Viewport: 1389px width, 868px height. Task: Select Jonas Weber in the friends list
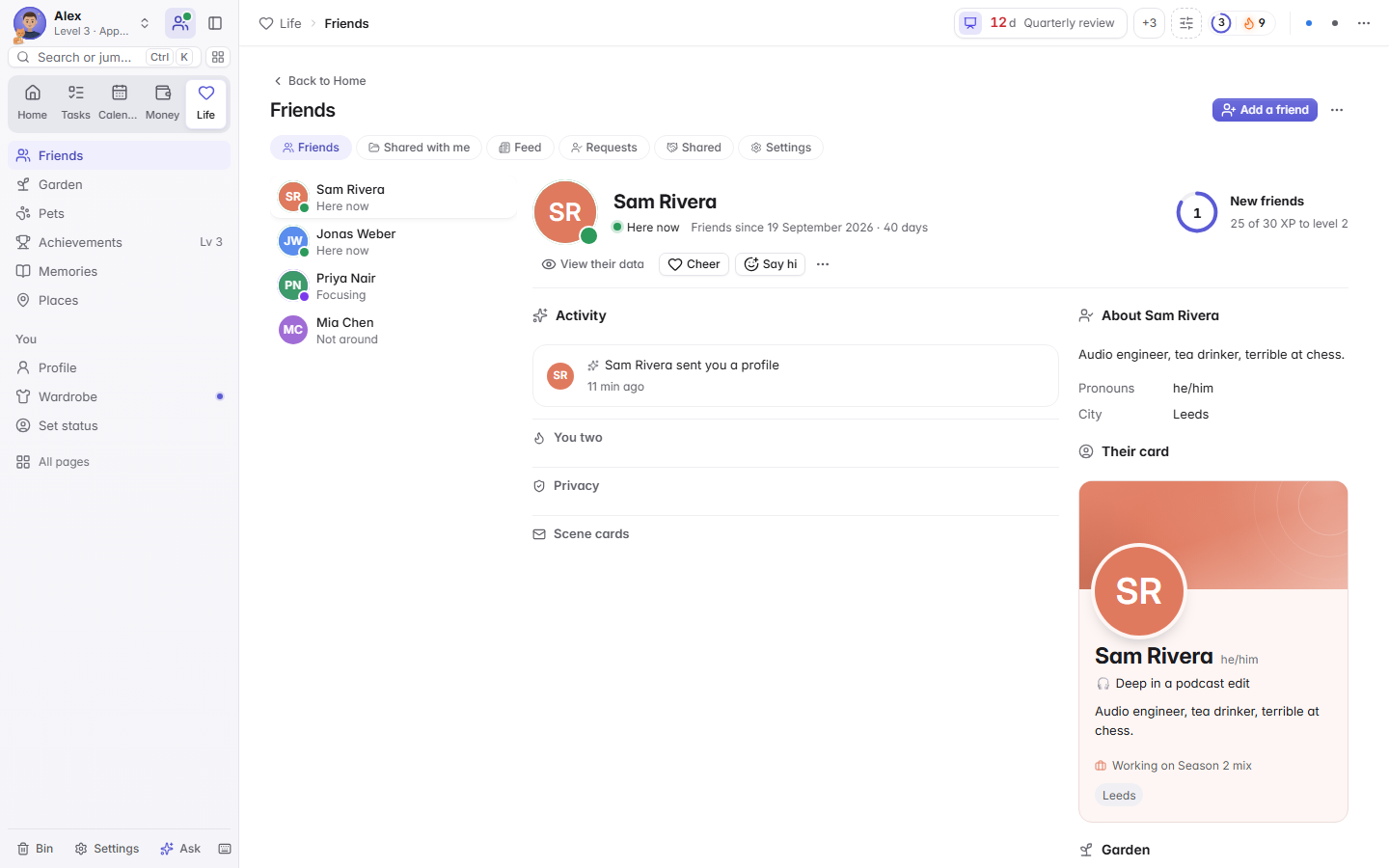click(x=394, y=242)
